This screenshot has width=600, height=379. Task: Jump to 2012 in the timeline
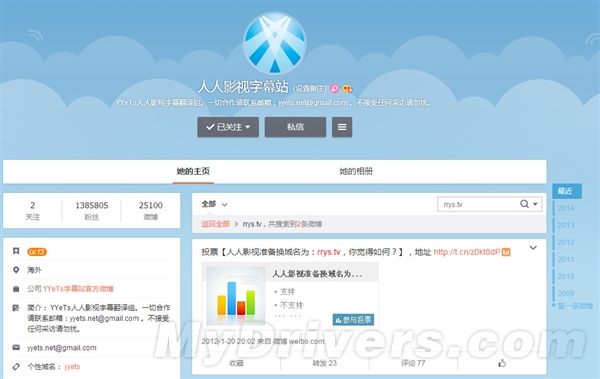pos(566,242)
